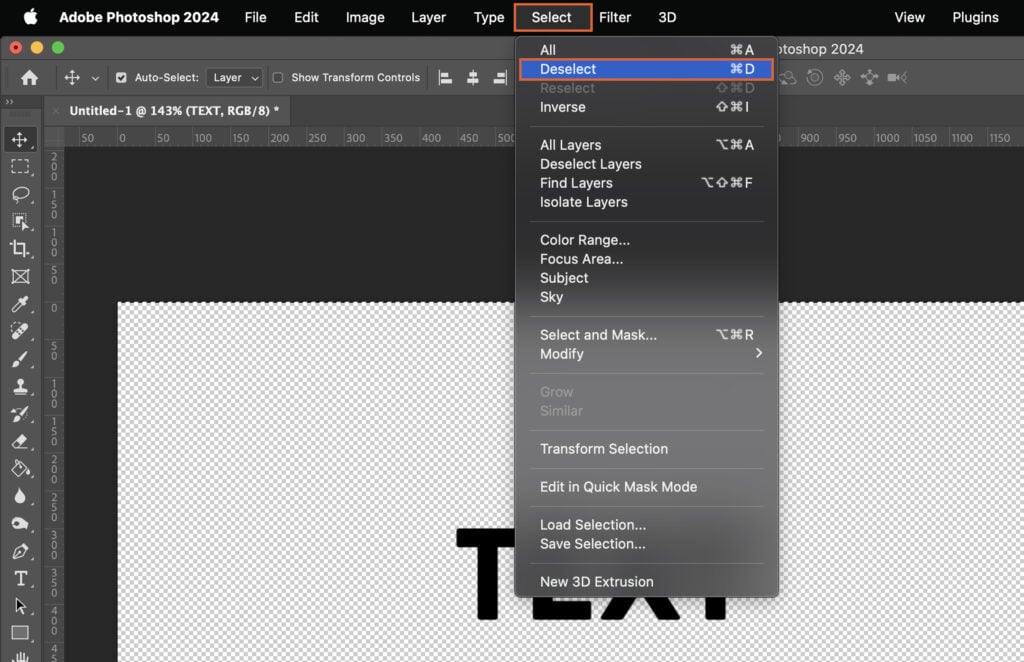
Task: Choose the Clone Stamp tool
Action: [x=21, y=387]
